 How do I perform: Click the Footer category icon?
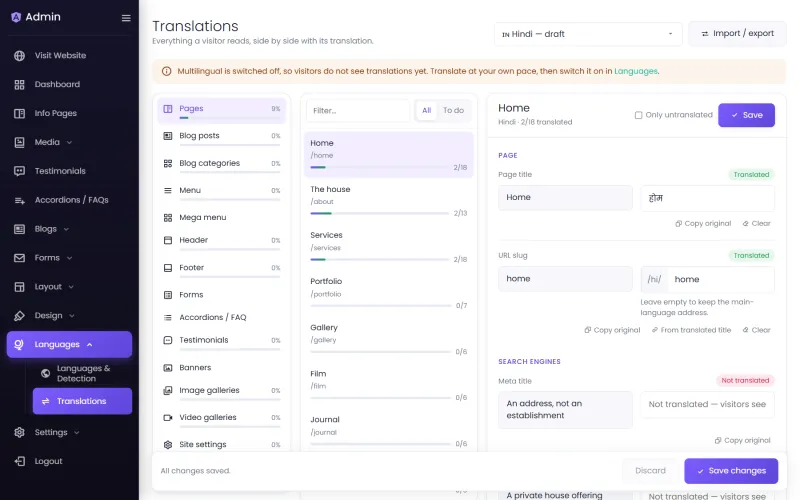(167, 267)
